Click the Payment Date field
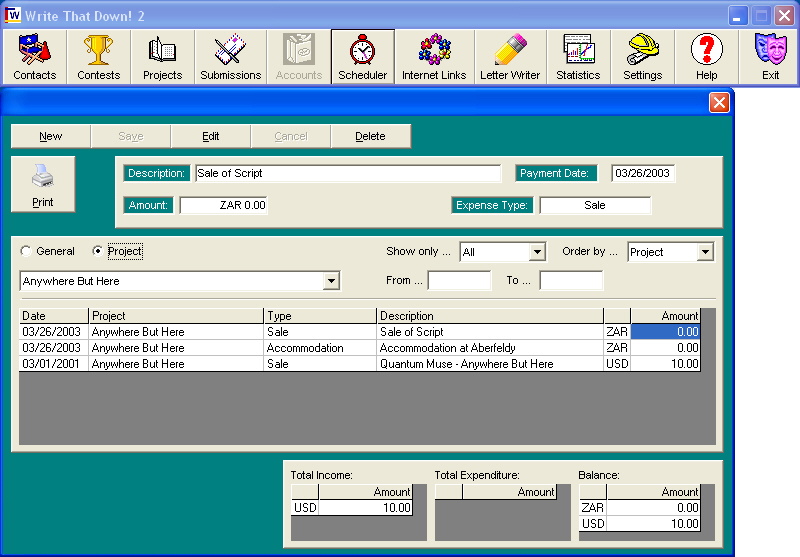Screen dimensions: 800x557 pyautogui.click(x=643, y=173)
